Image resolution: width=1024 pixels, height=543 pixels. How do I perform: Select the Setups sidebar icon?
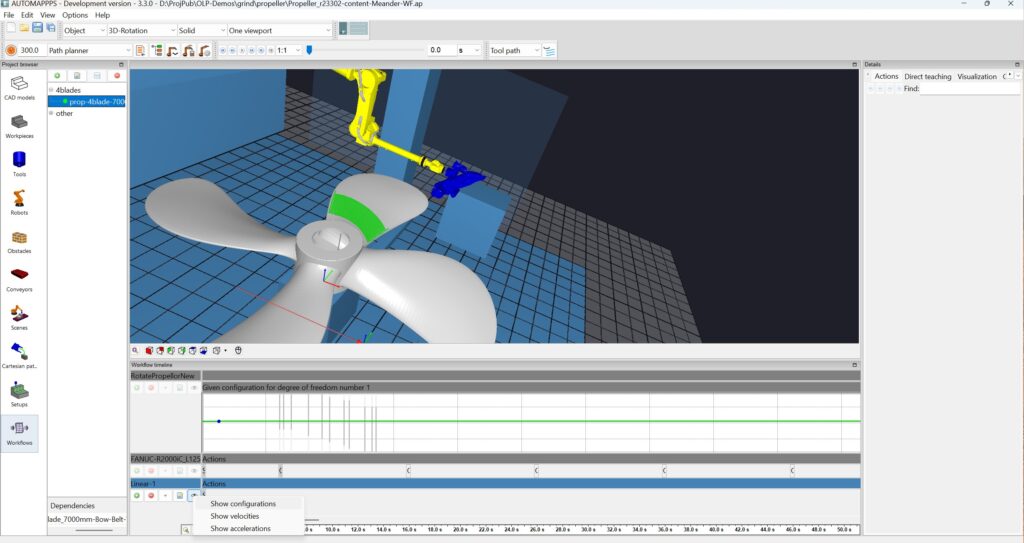(20, 394)
